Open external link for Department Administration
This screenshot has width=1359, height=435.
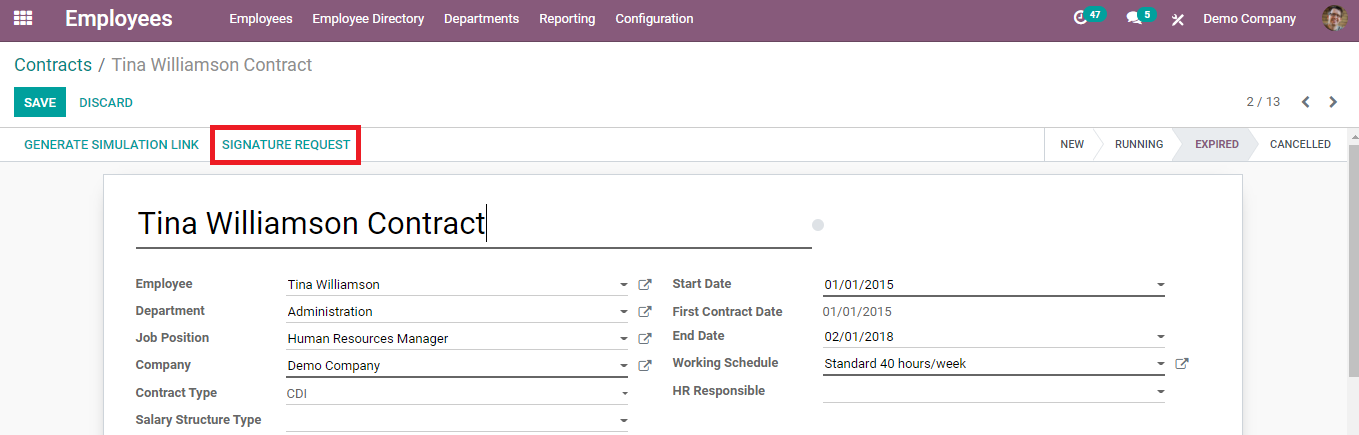[x=645, y=312]
